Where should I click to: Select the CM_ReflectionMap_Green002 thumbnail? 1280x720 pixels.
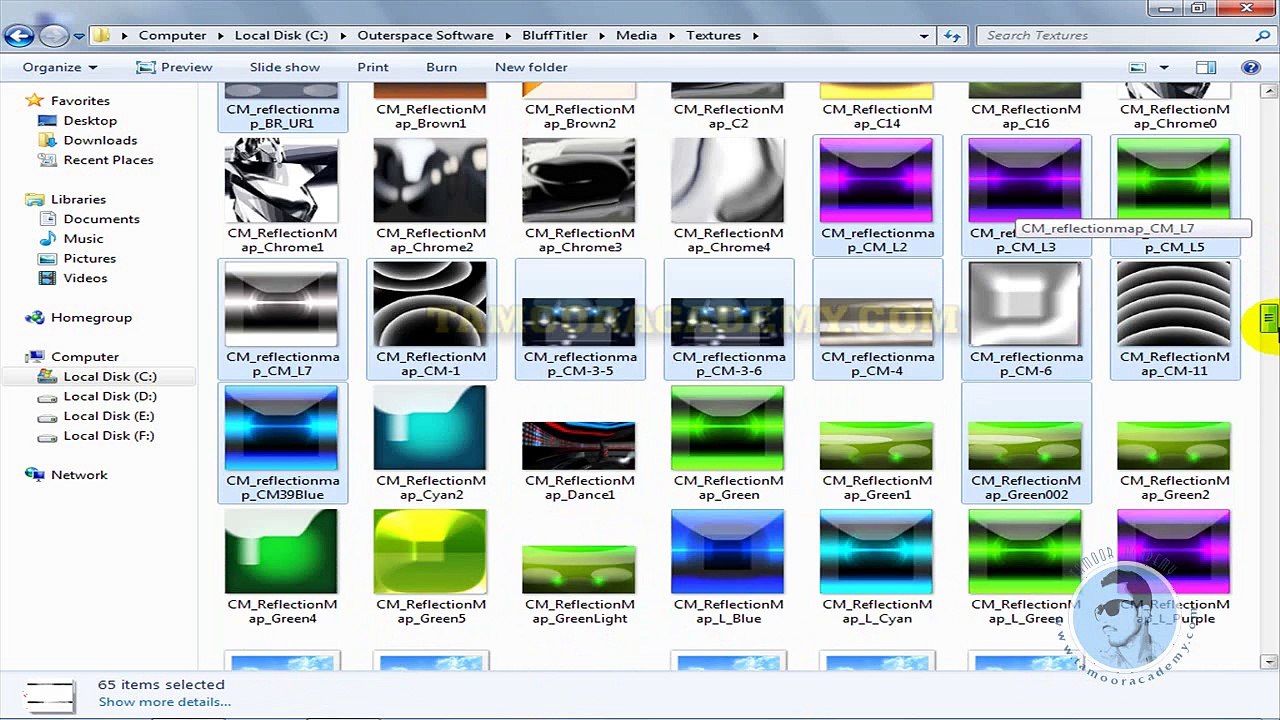[1025, 446]
